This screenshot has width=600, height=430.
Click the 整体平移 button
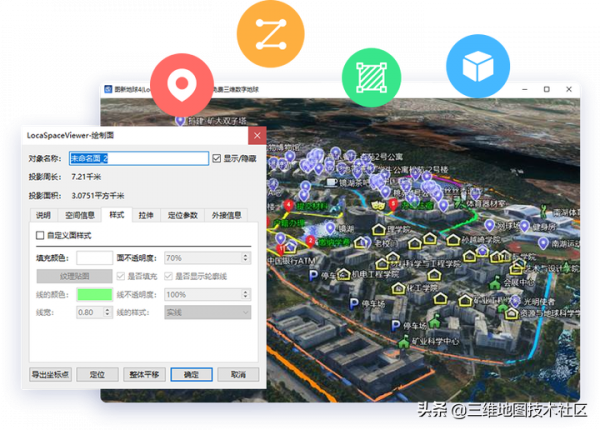click(x=144, y=375)
